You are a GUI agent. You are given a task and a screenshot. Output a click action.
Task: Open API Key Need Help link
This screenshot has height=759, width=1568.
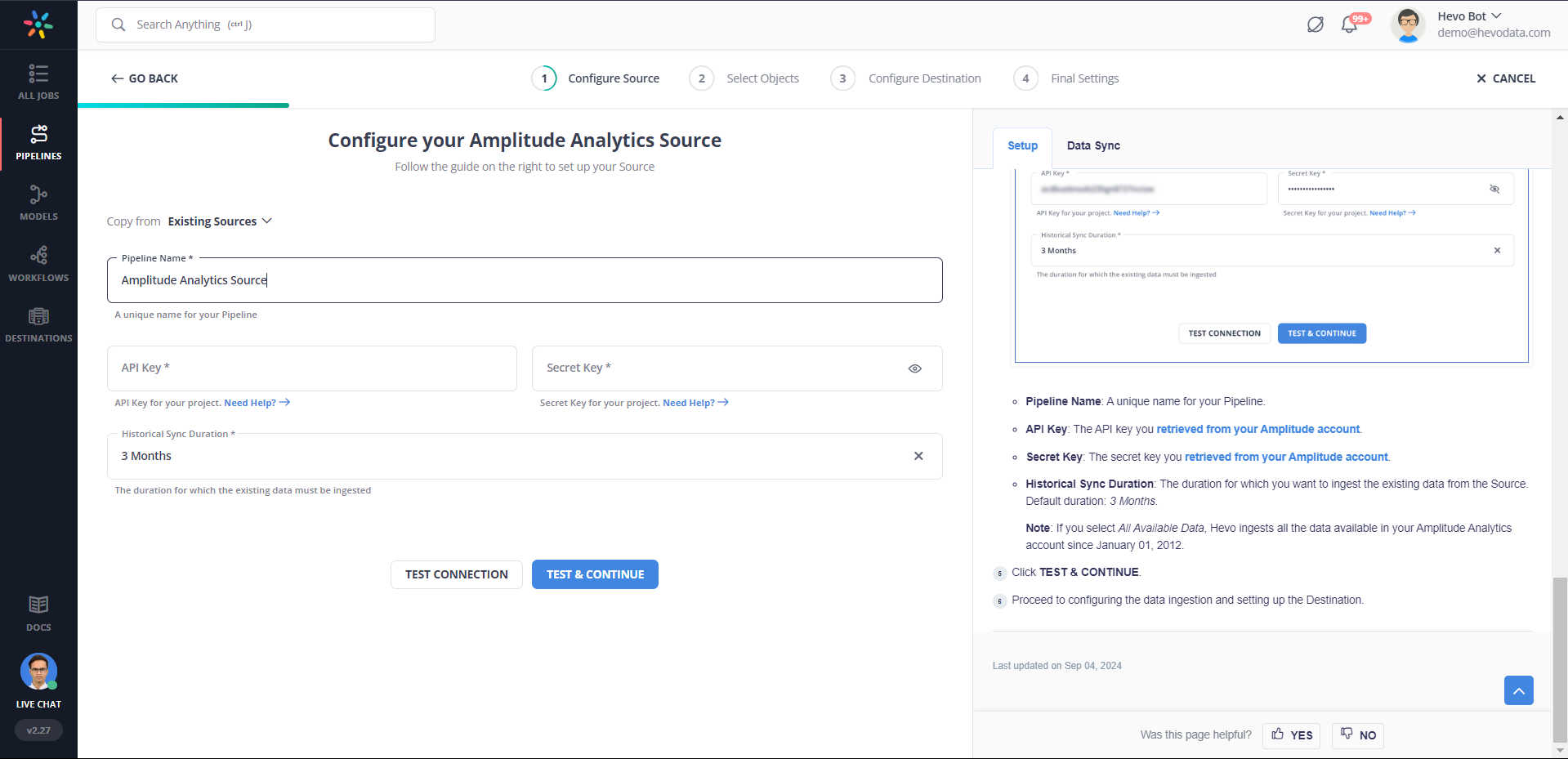pos(257,403)
